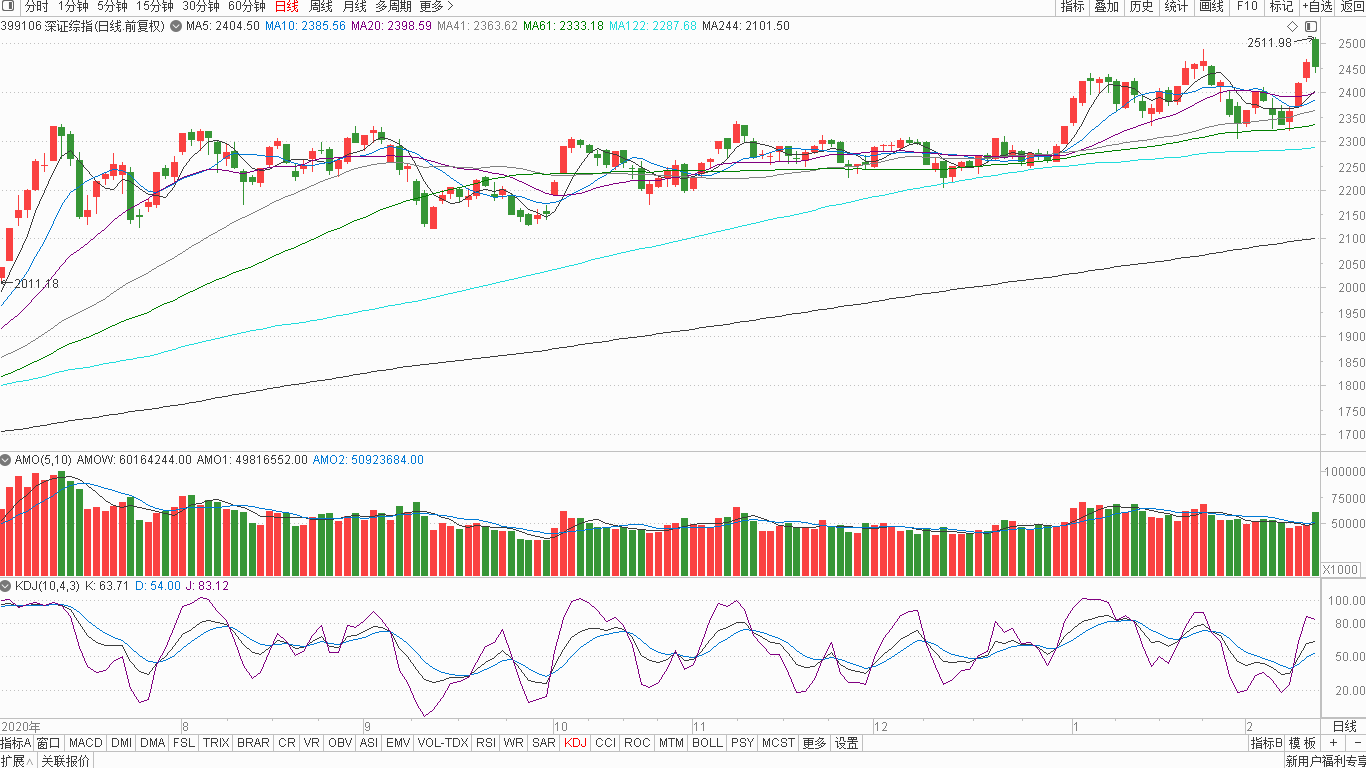Switch sub-chart to DMA indicator
Screen dimensions: 1366x768
coord(152,743)
